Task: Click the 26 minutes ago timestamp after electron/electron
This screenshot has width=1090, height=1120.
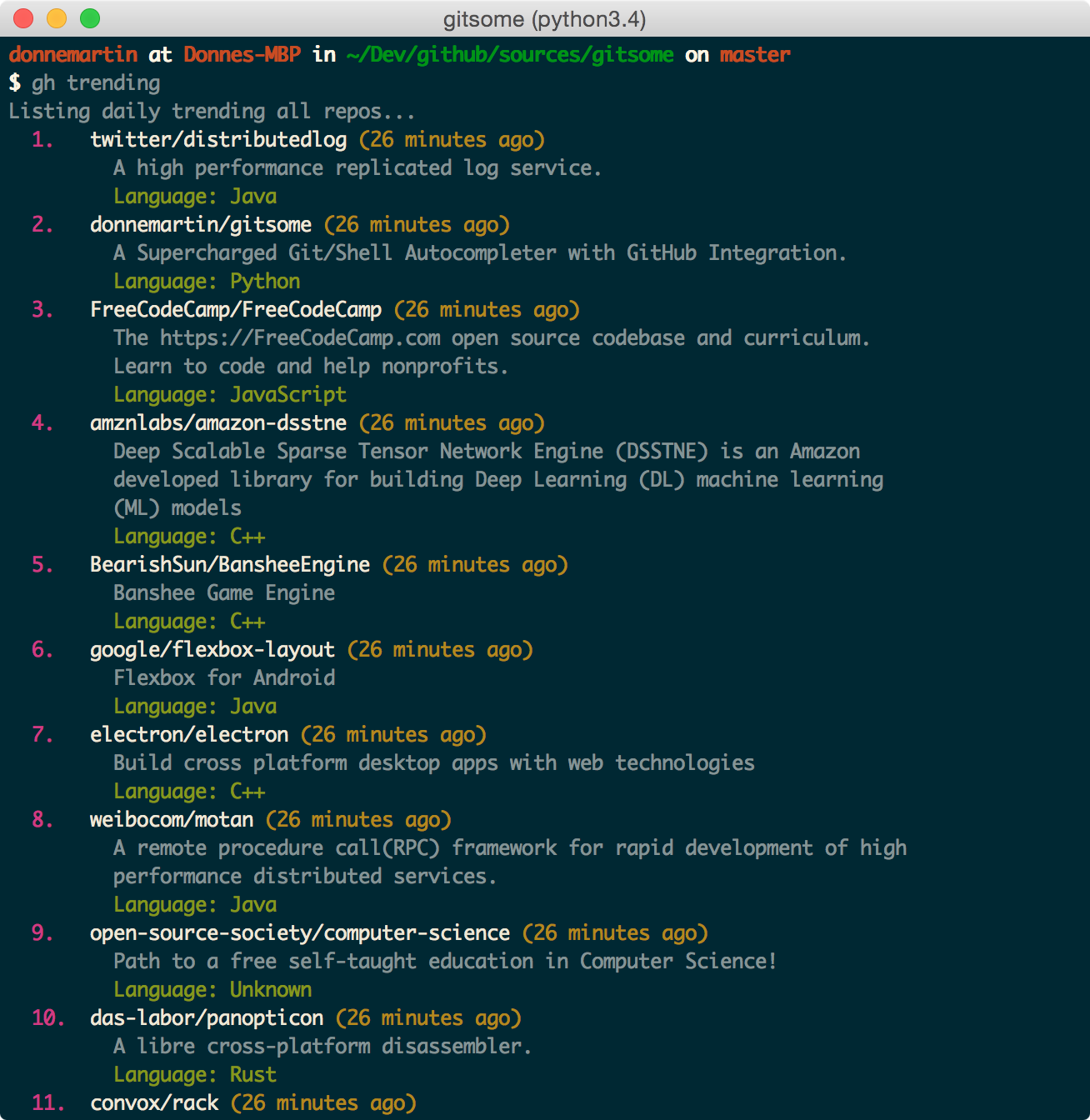Action: [393, 735]
